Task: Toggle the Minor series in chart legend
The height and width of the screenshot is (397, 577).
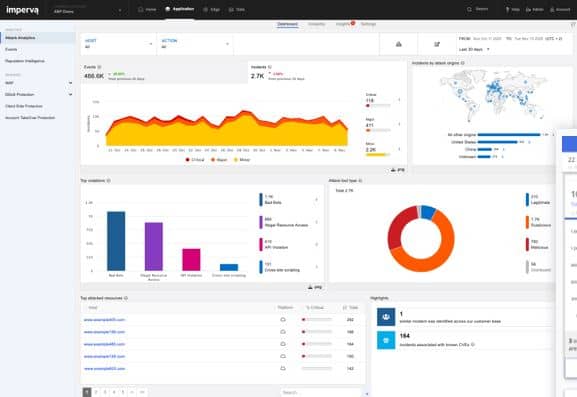Action: click(x=242, y=160)
